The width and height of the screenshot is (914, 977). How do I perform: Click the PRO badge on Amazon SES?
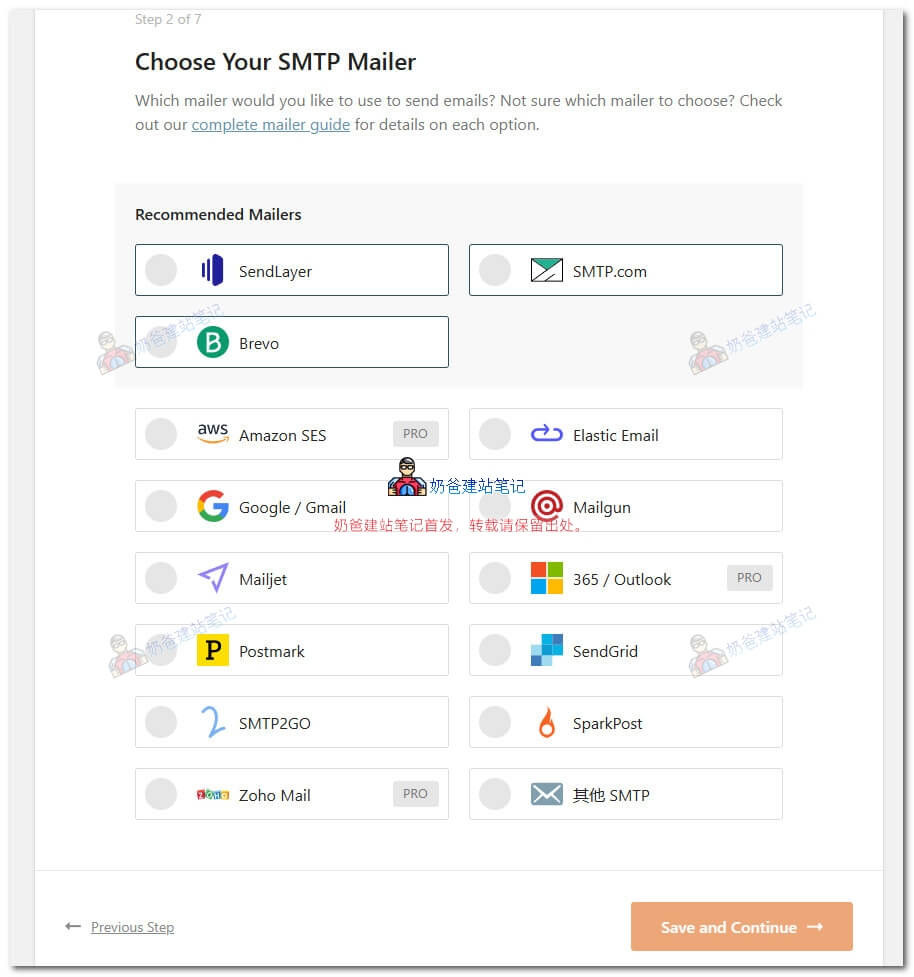415,434
